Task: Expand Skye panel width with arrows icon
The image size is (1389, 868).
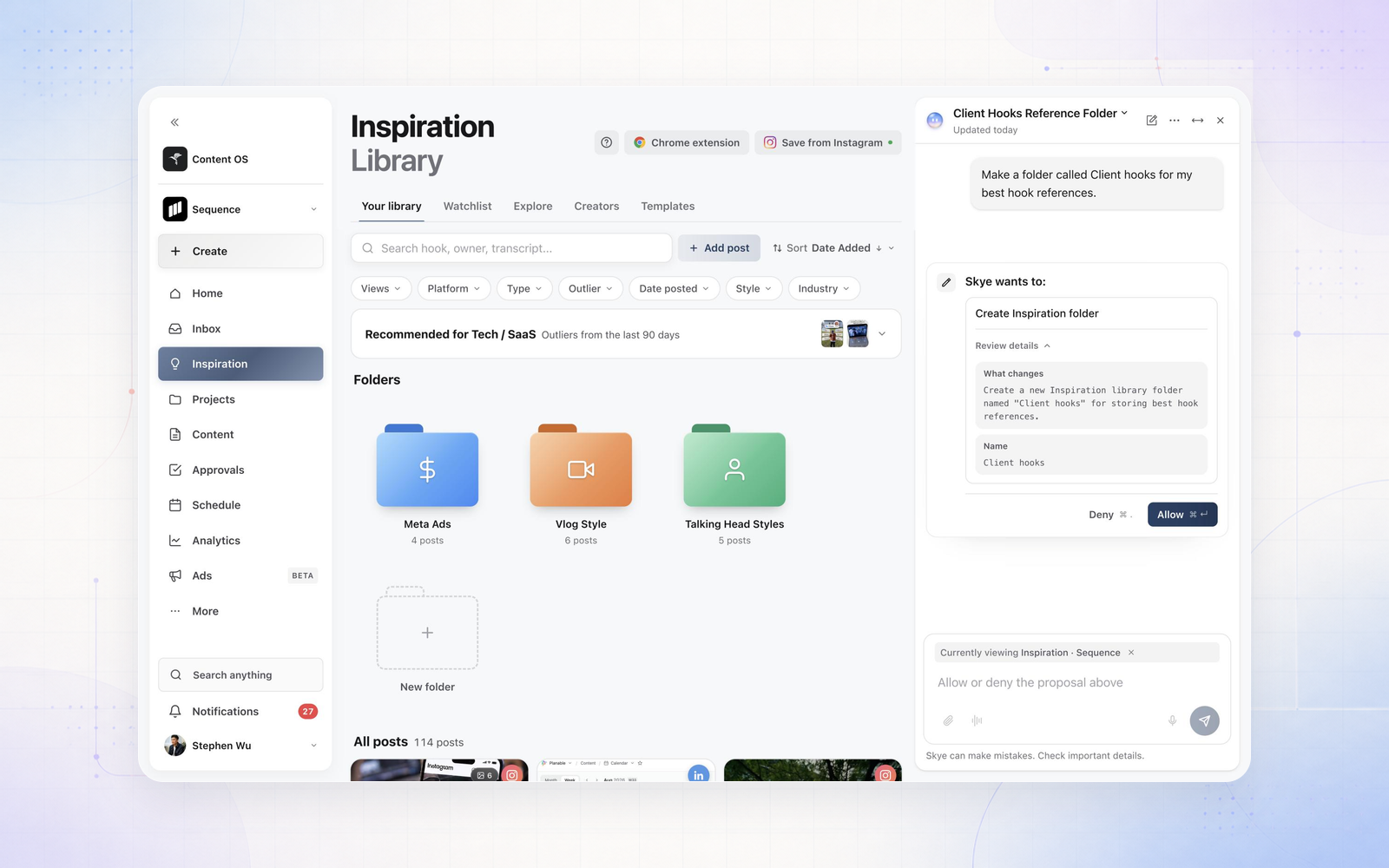Action: 1197,121
